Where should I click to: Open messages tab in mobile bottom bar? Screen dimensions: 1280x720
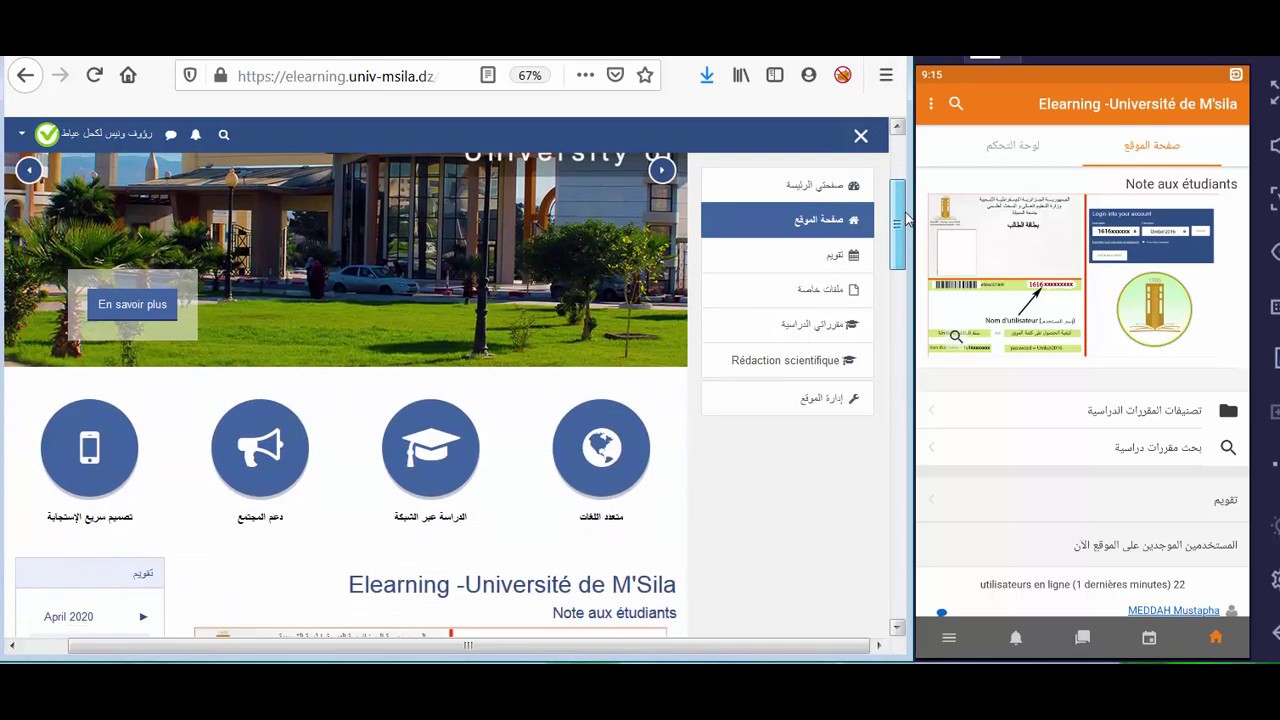(1082, 638)
